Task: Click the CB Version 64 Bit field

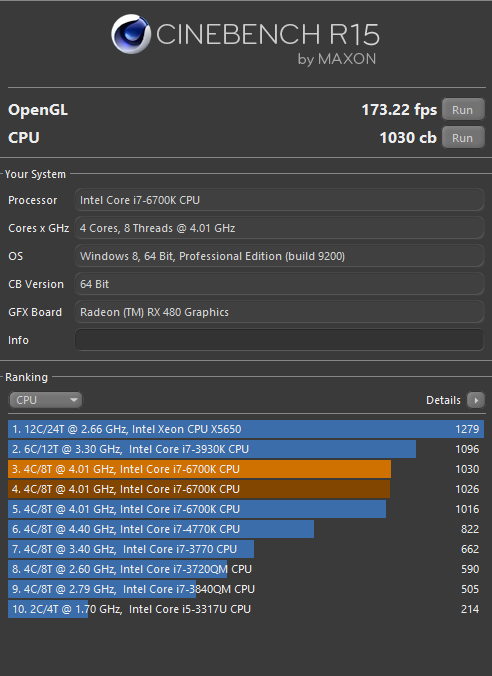Action: 279,284
